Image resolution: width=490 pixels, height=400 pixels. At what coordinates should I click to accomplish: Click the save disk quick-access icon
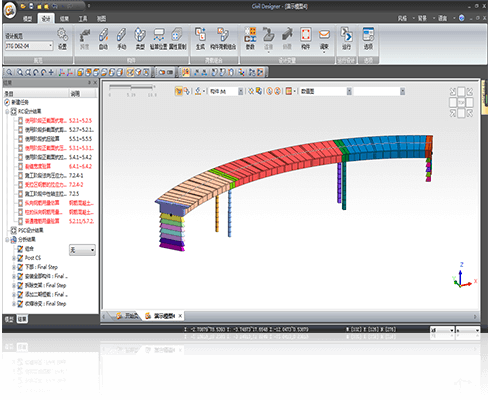point(31,6)
